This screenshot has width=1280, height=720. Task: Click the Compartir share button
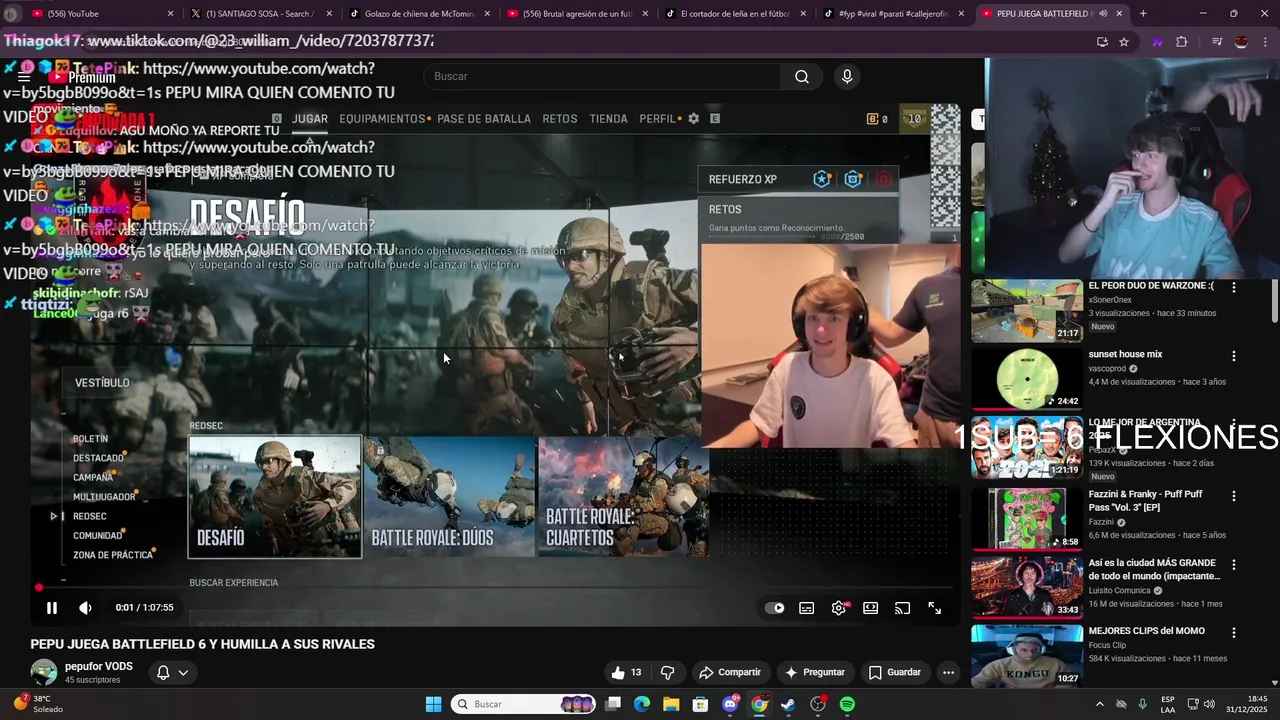730,672
